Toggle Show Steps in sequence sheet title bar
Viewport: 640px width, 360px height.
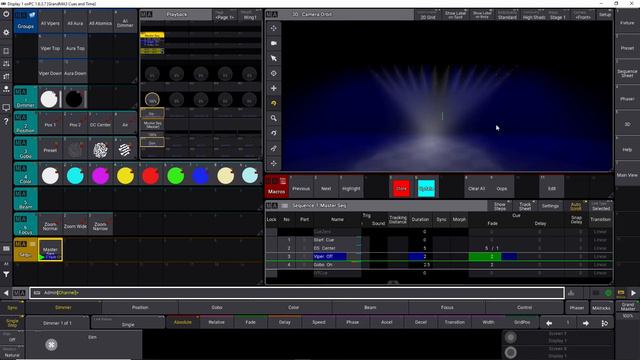point(500,206)
